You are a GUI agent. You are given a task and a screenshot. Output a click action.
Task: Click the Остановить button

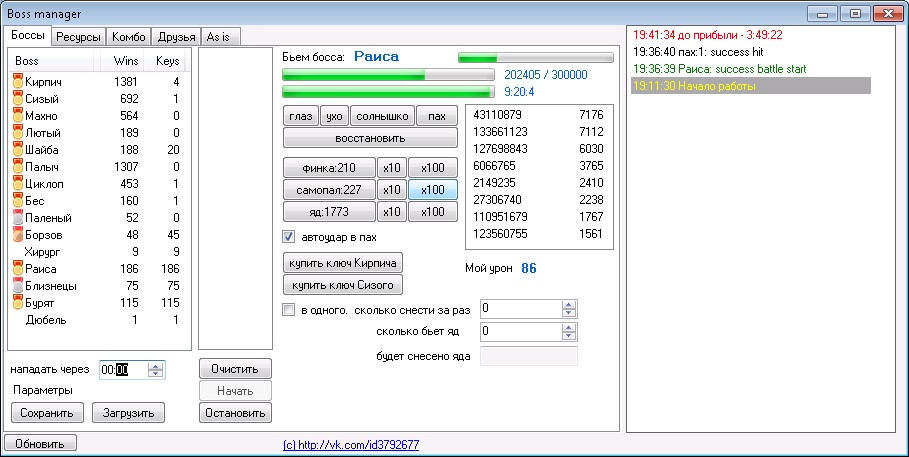[235, 413]
